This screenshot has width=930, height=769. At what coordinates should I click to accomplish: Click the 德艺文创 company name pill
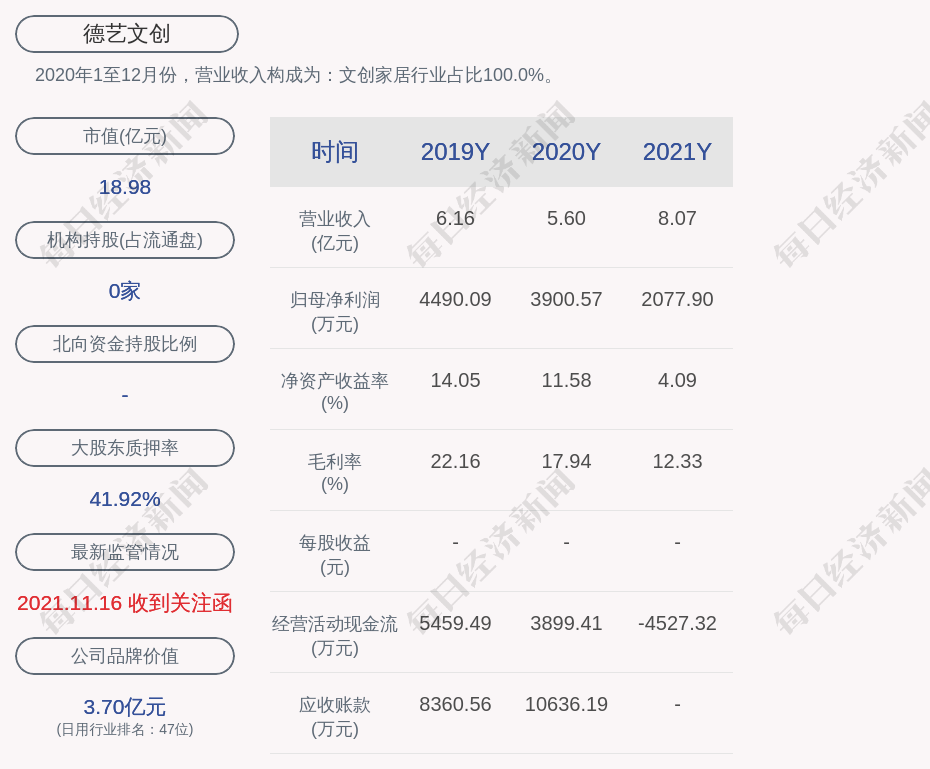[126, 34]
